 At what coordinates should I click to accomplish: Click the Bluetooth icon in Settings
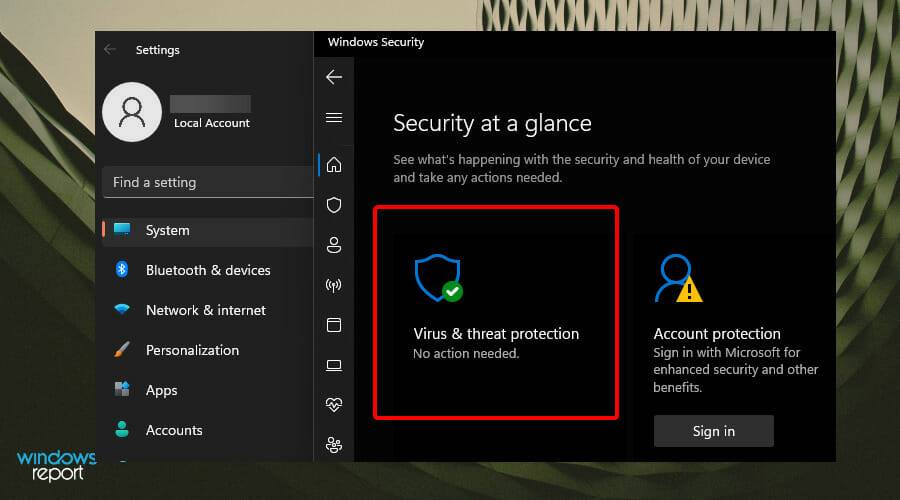click(122, 269)
